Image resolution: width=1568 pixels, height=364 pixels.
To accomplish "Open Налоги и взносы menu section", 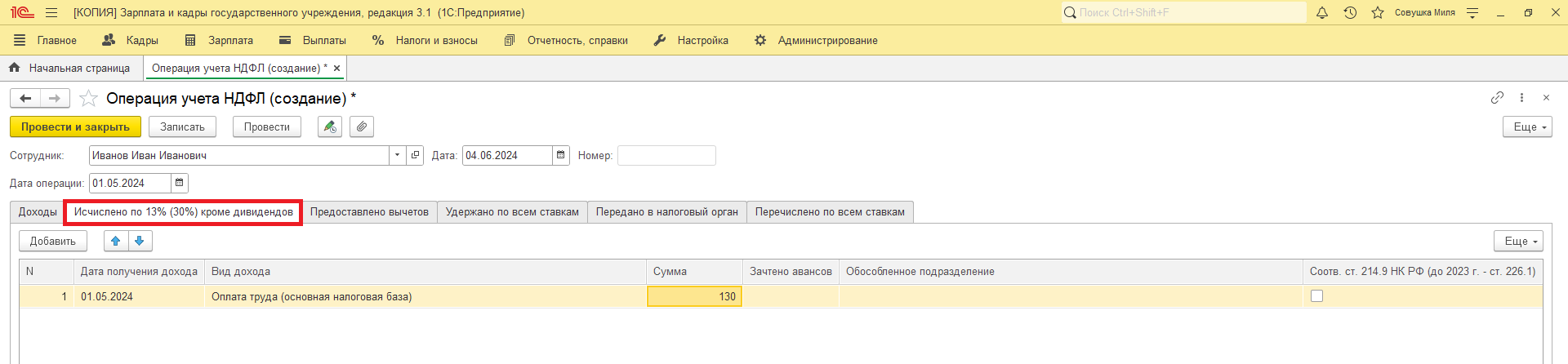I will tap(425, 40).
